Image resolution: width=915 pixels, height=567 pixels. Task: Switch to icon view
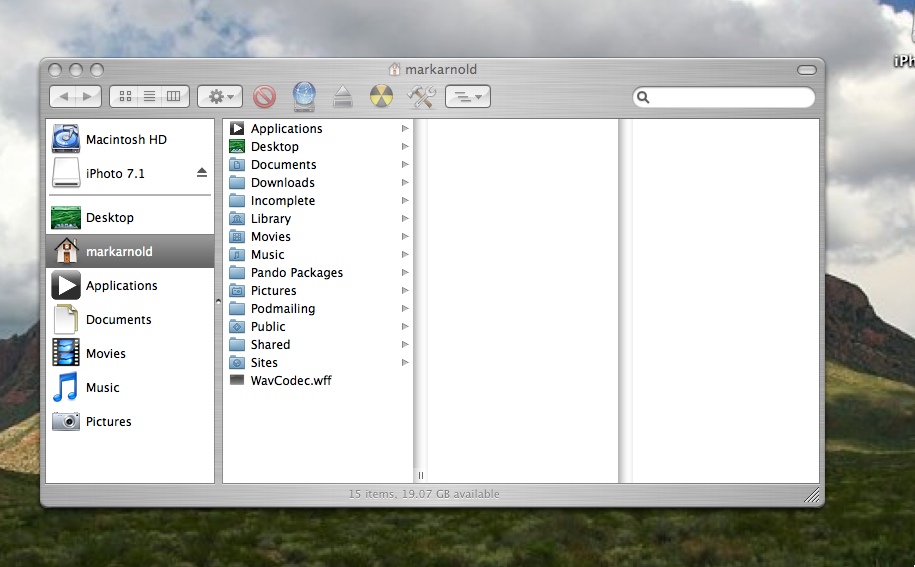tap(125, 97)
